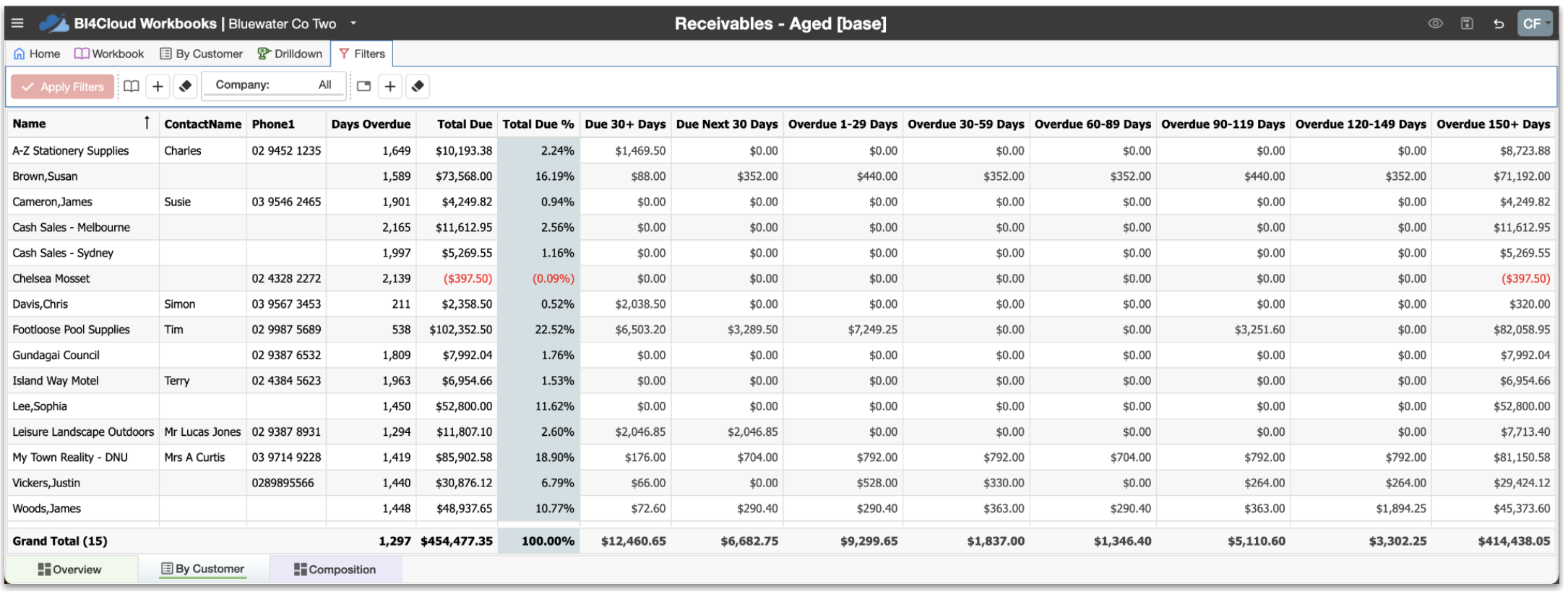The image size is (1568, 597).
Task: Click the BI4Cloud cloud logo
Action: 53,23
